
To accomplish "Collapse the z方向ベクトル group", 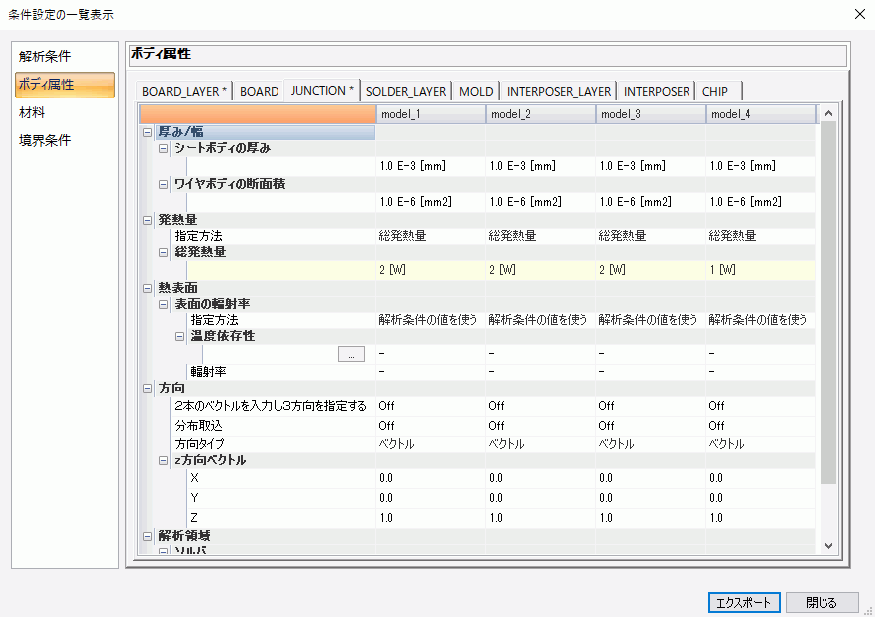I will 164,460.
